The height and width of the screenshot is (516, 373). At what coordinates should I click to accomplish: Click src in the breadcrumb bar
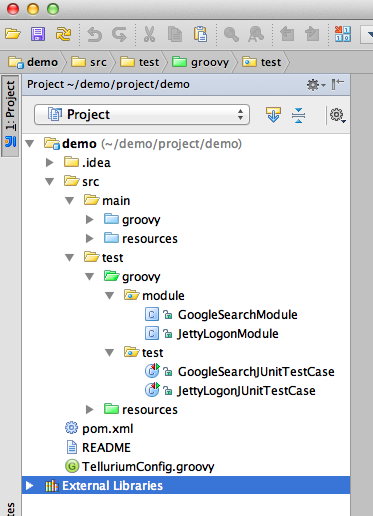tap(89, 62)
